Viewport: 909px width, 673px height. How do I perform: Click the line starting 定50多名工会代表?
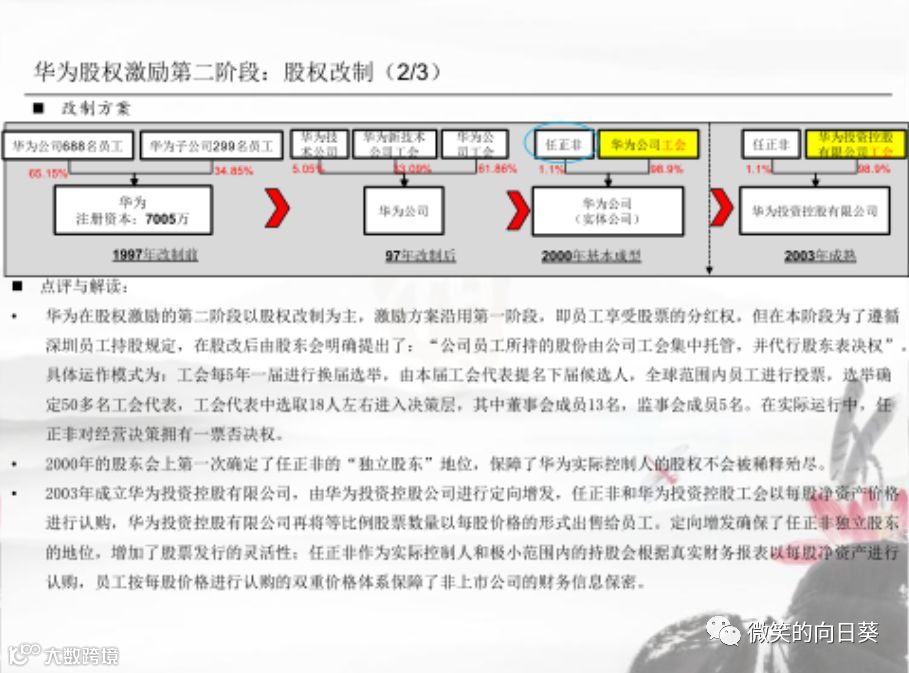coord(468,405)
